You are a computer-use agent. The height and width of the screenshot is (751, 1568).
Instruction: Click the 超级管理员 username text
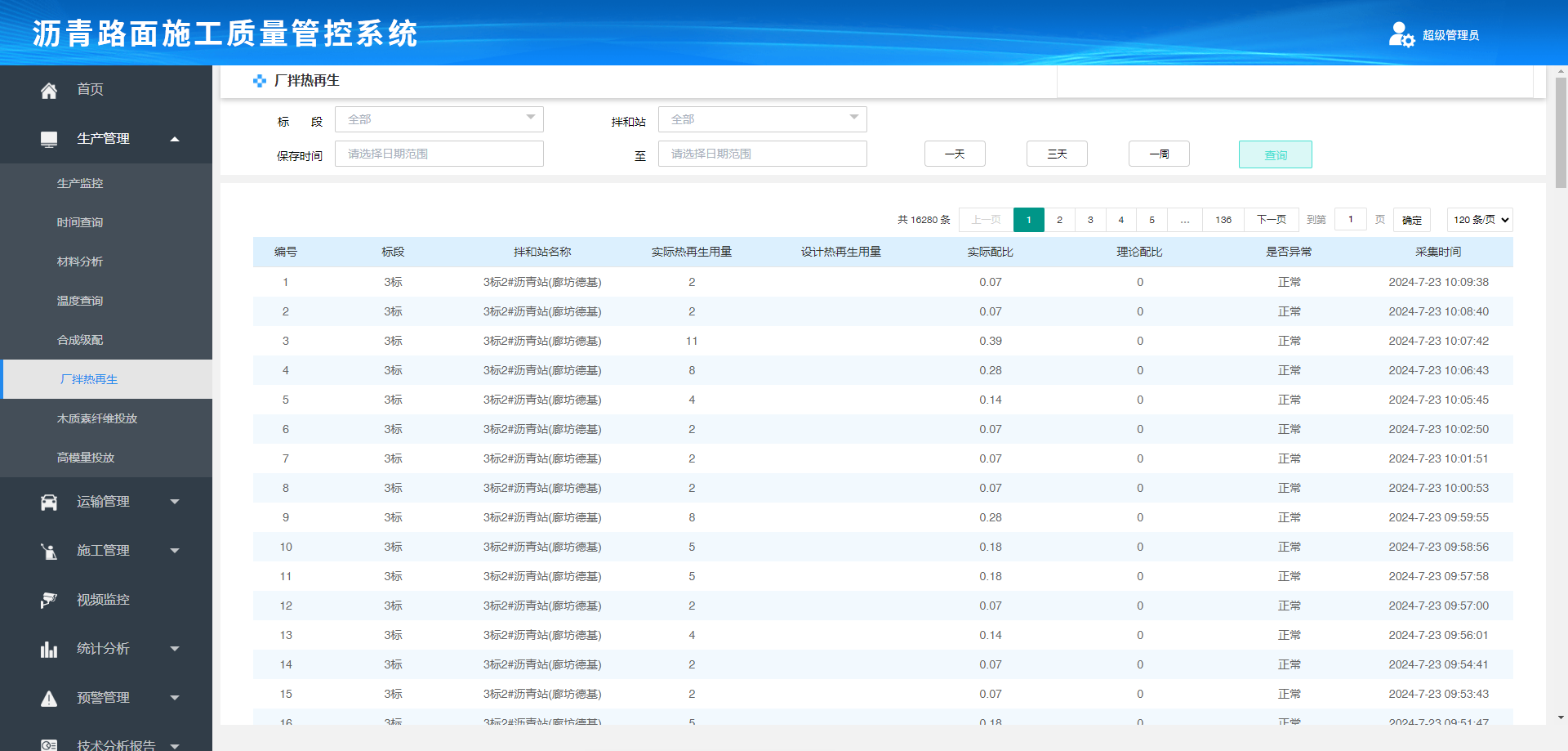[x=1450, y=35]
